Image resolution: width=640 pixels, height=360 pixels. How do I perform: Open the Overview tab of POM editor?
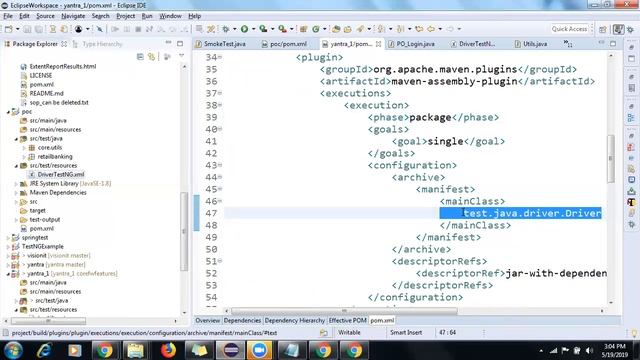(x=207, y=321)
